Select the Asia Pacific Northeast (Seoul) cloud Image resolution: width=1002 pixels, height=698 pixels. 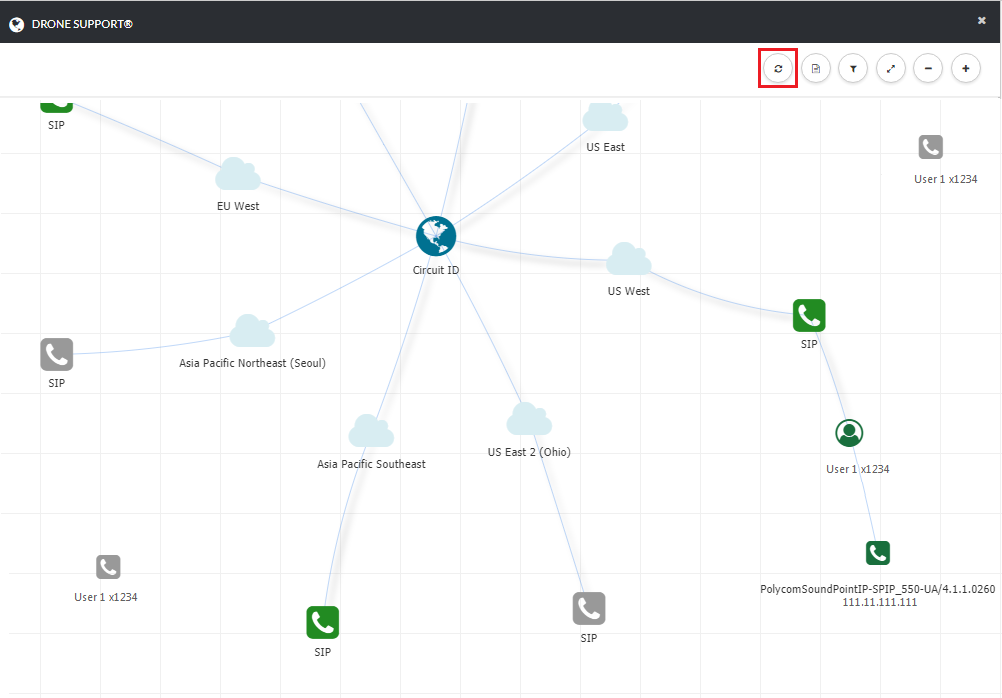tap(252, 332)
